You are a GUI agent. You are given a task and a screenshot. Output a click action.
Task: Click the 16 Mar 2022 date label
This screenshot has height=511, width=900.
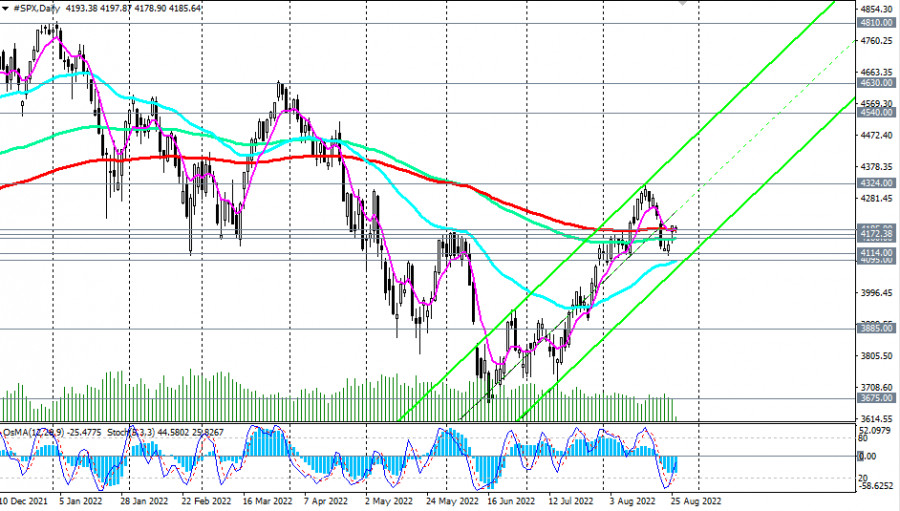267,501
